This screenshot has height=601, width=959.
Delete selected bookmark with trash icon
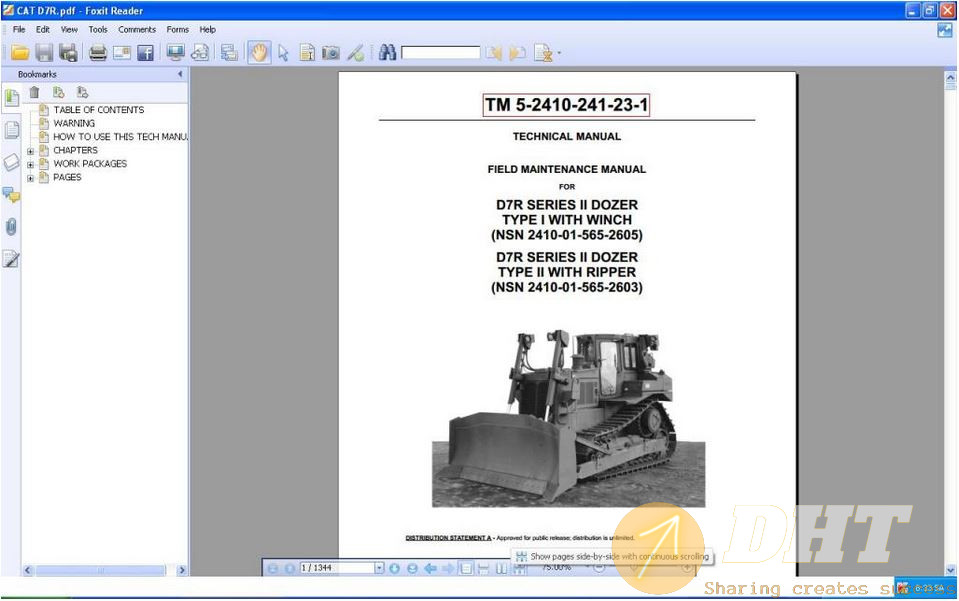(34, 92)
